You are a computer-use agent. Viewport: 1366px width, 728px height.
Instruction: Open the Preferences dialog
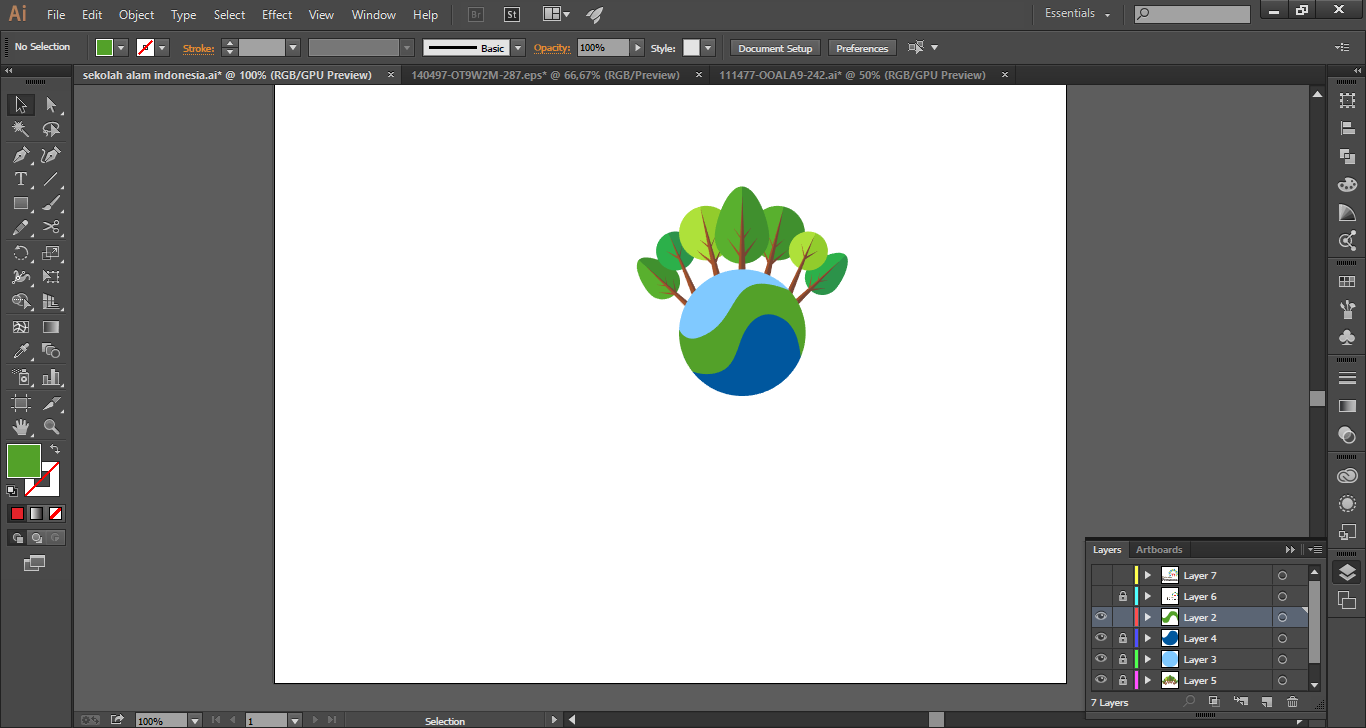pyautogui.click(x=861, y=47)
